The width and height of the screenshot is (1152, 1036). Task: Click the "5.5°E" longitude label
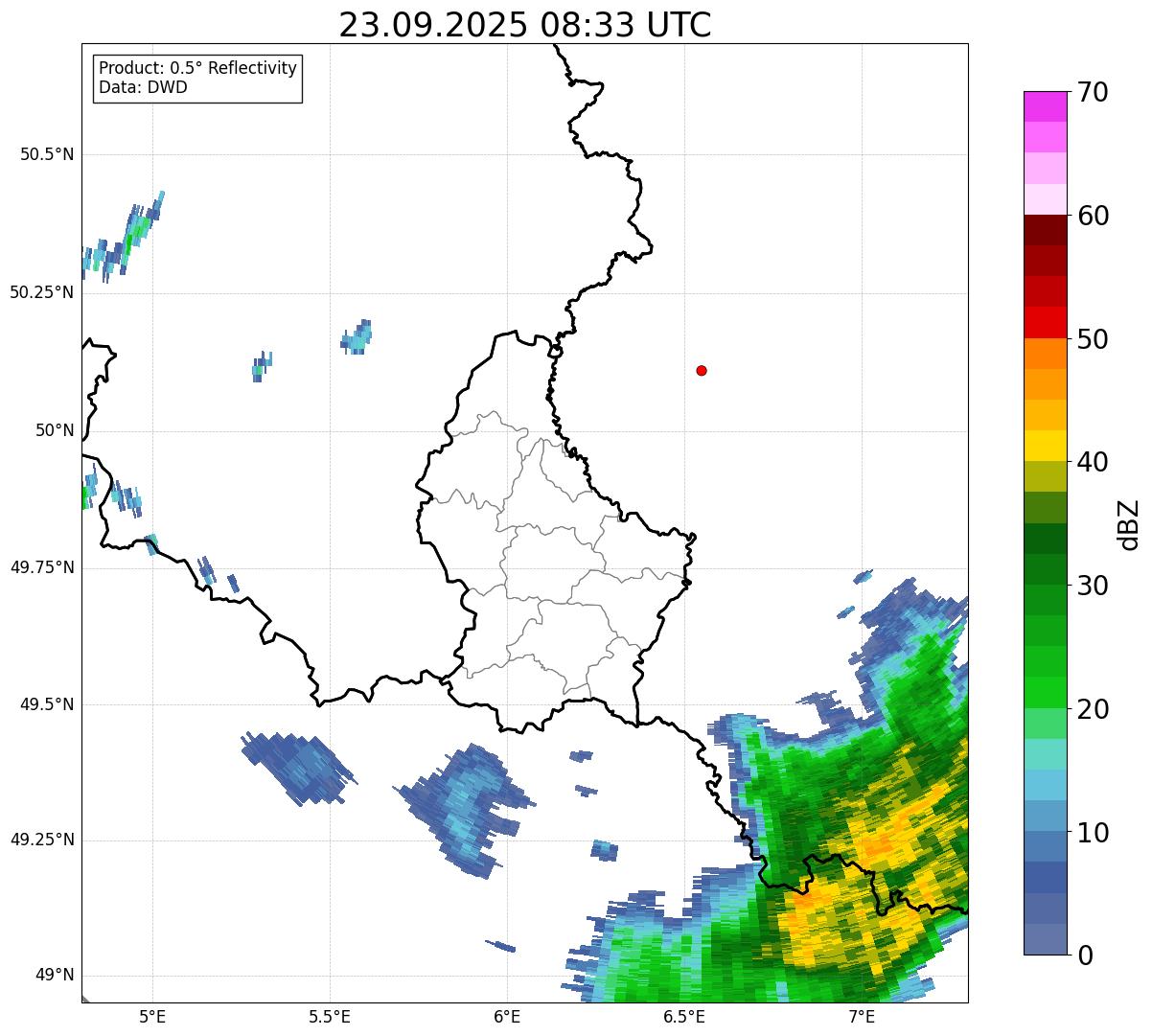tap(330, 1016)
